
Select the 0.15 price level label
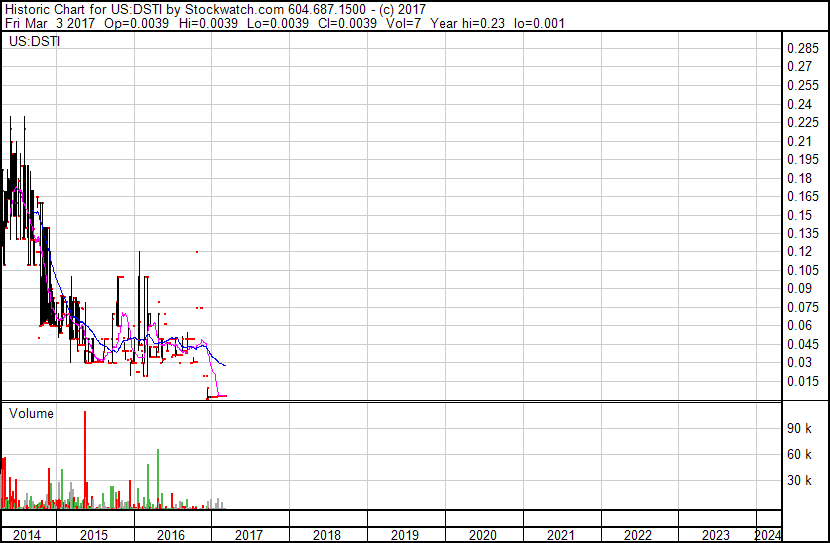pos(798,215)
